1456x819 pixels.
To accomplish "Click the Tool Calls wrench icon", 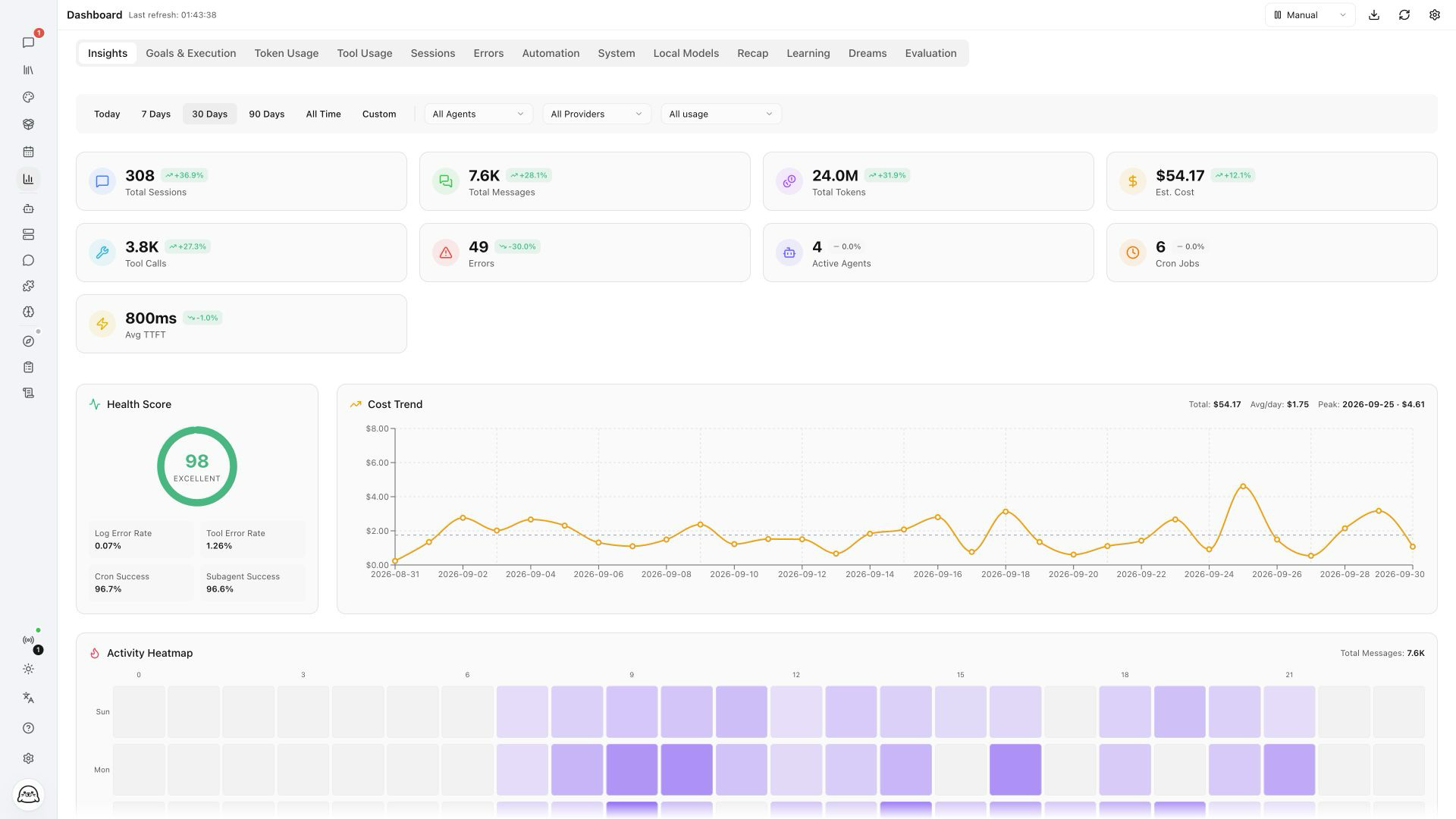I will pyautogui.click(x=102, y=253).
